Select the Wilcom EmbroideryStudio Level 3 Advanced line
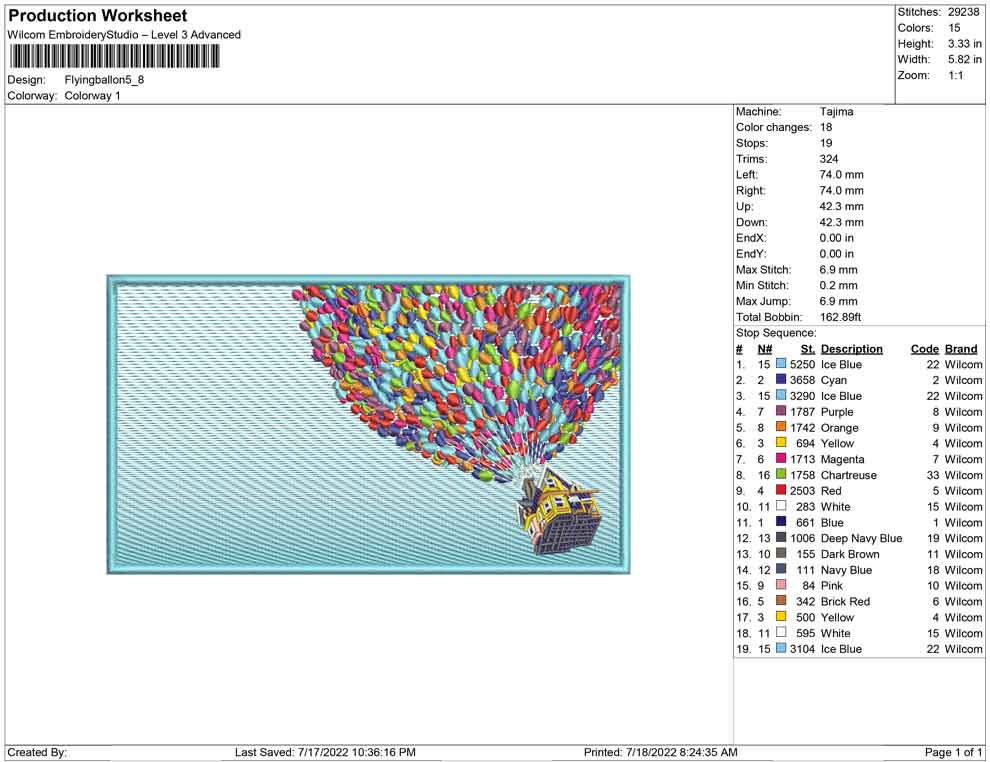 pyautogui.click(x=124, y=35)
